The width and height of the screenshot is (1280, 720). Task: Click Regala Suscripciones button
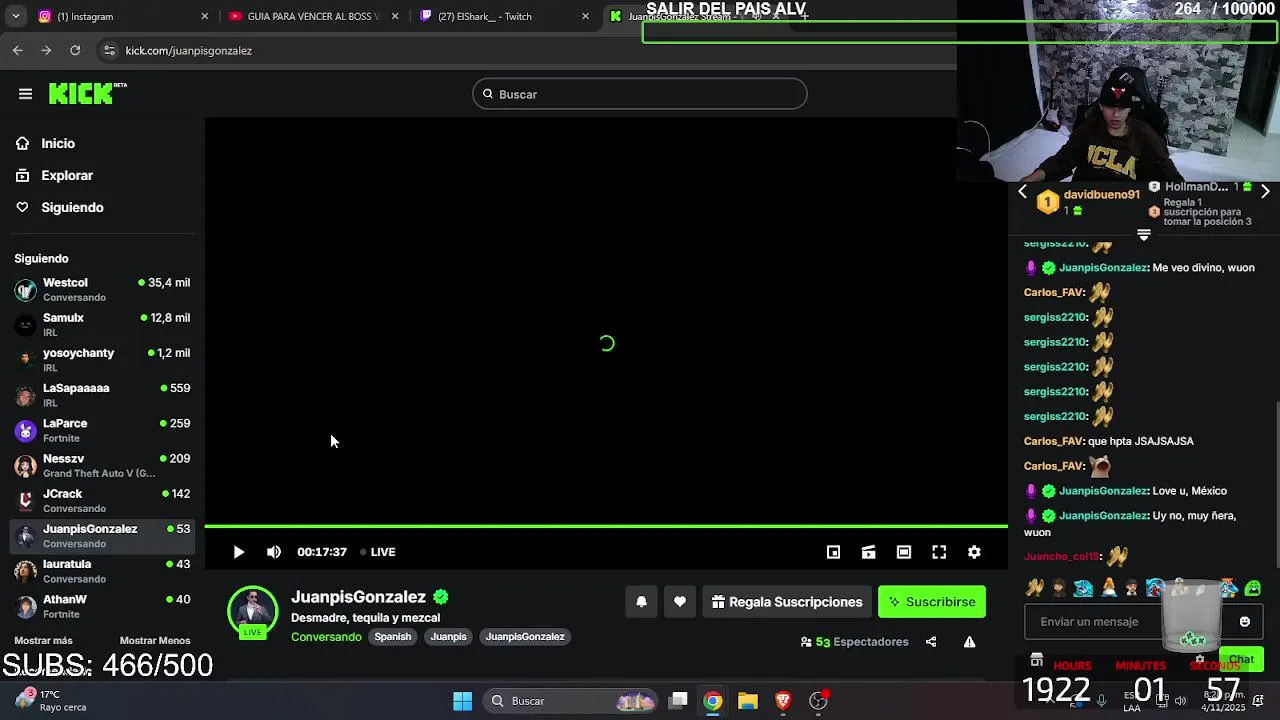(788, 602)
